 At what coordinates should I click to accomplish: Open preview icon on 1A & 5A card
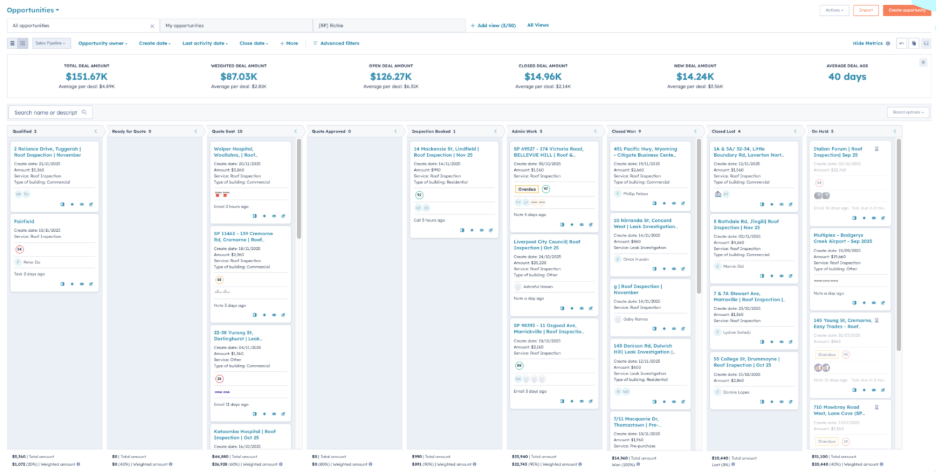[x=763, y=204]
